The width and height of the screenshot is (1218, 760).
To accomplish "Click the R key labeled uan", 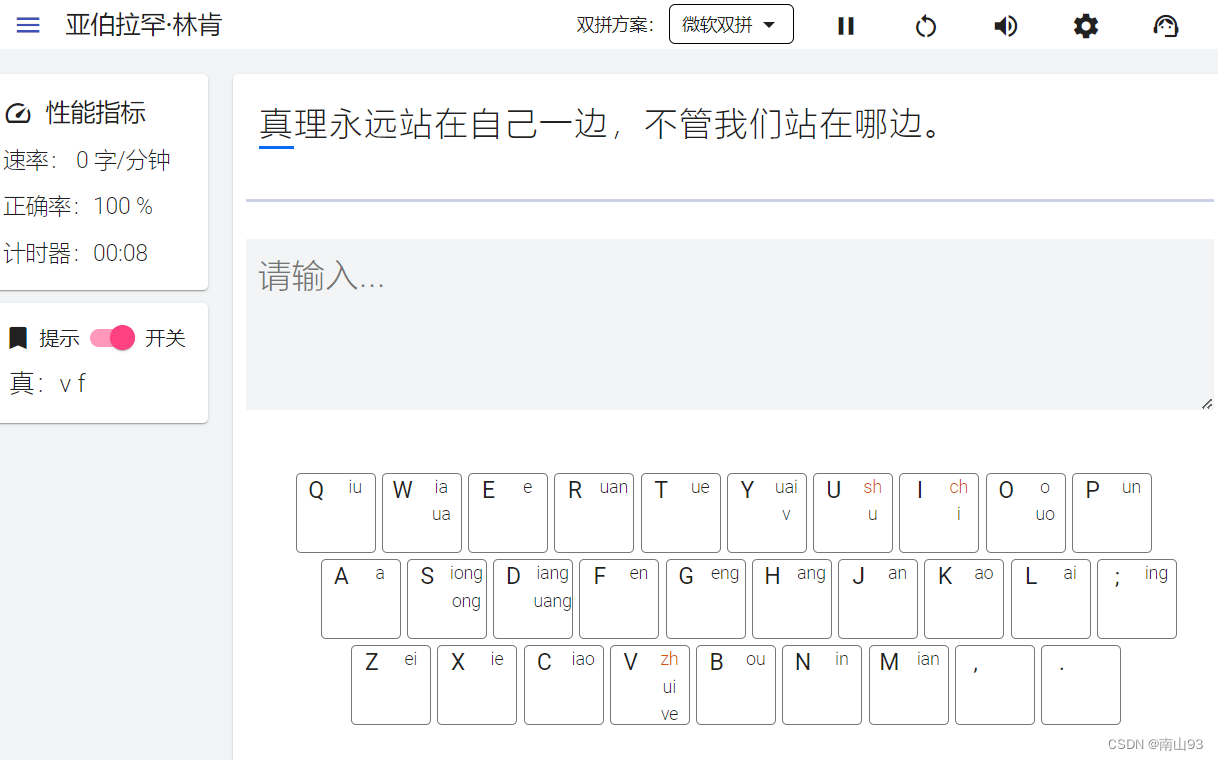I will (594, 513).
